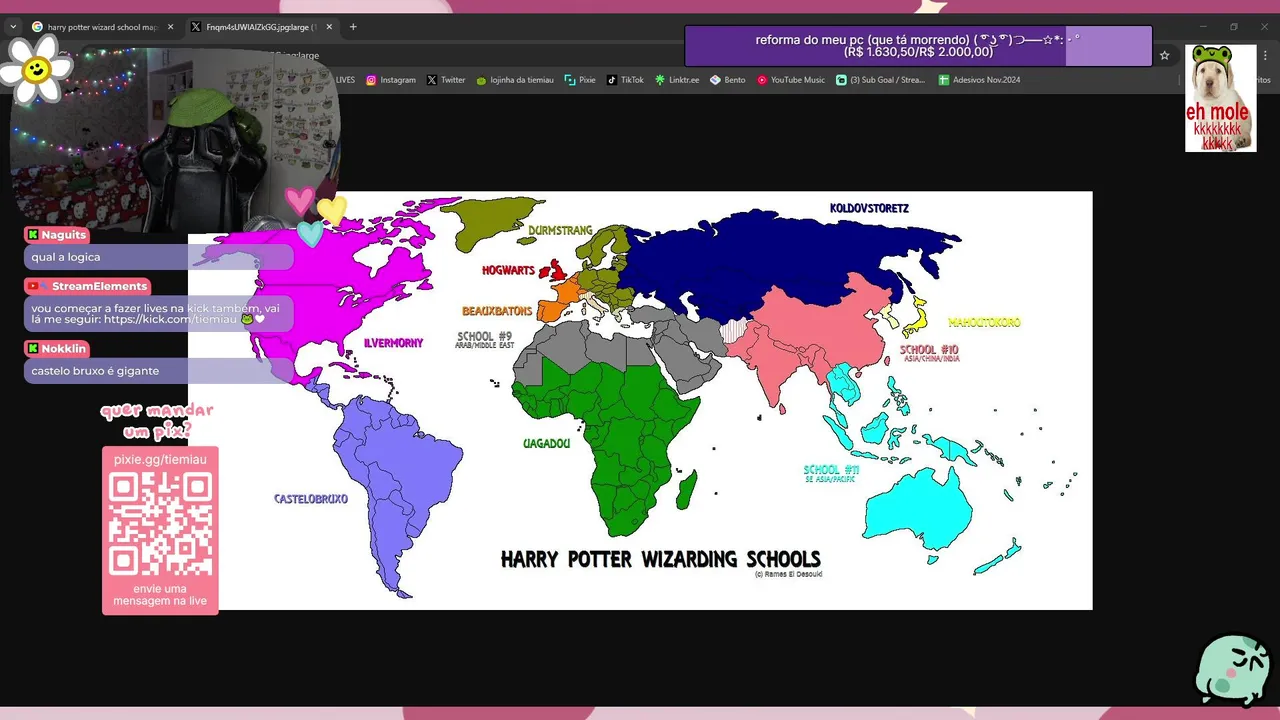This screenshot has height=720, width=1280.
Task: Click the HOGWARTS label on the map
Action: [508, 271]
